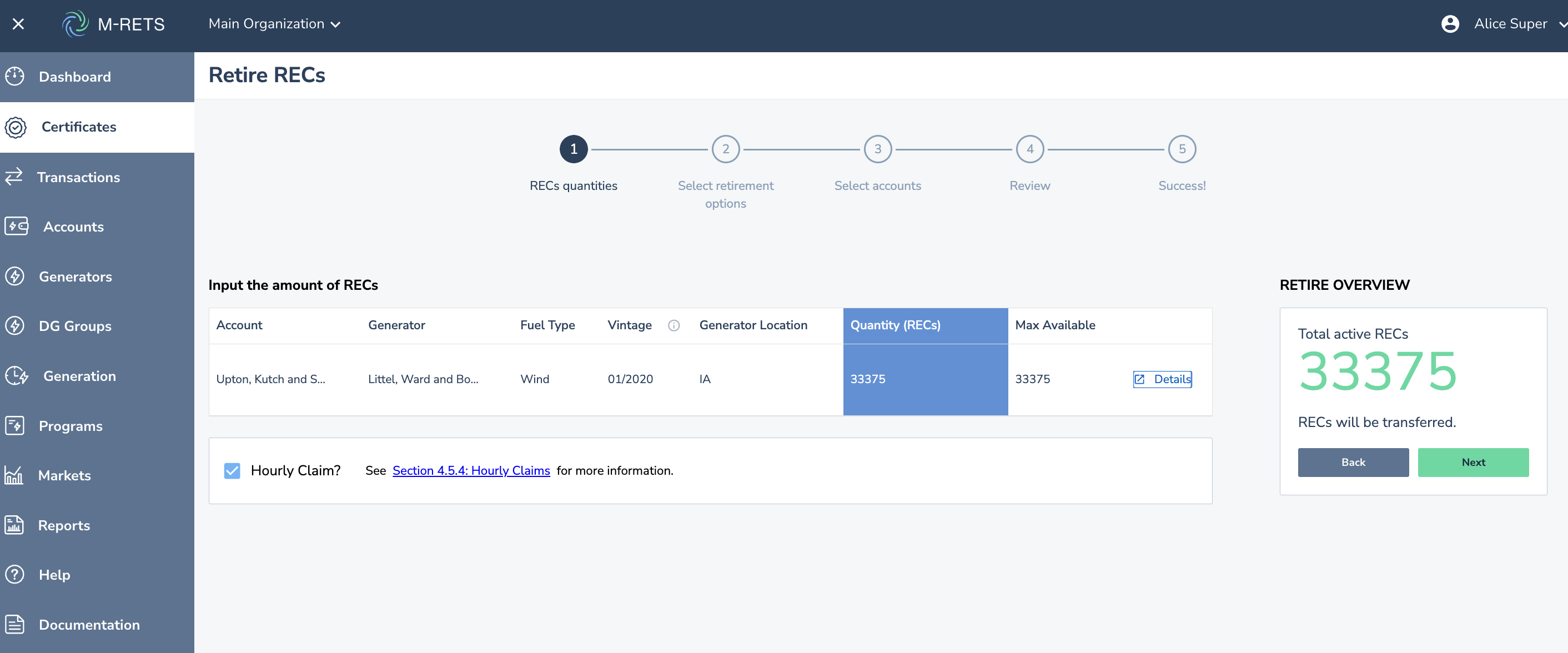Click the Markets chart icon
Image resolution: width=1568 pixels, height=653 pixels.
pos(14,475)
